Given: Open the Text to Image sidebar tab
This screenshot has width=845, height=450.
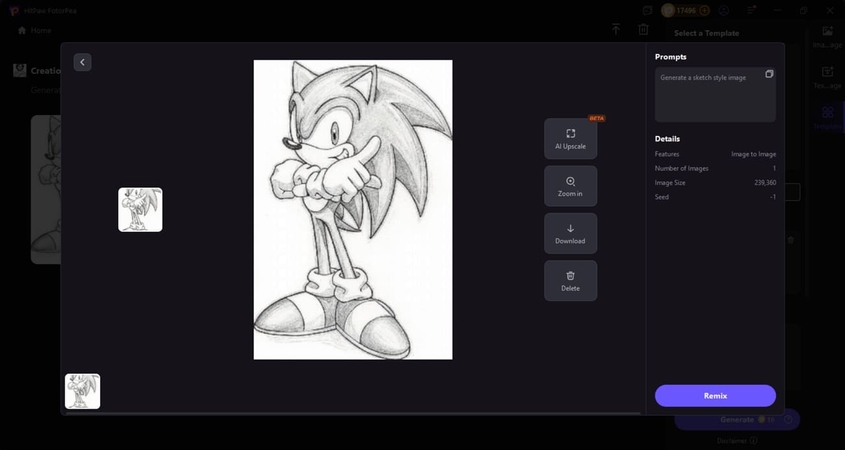Looking at the screenshot, I should coord(827,78).
